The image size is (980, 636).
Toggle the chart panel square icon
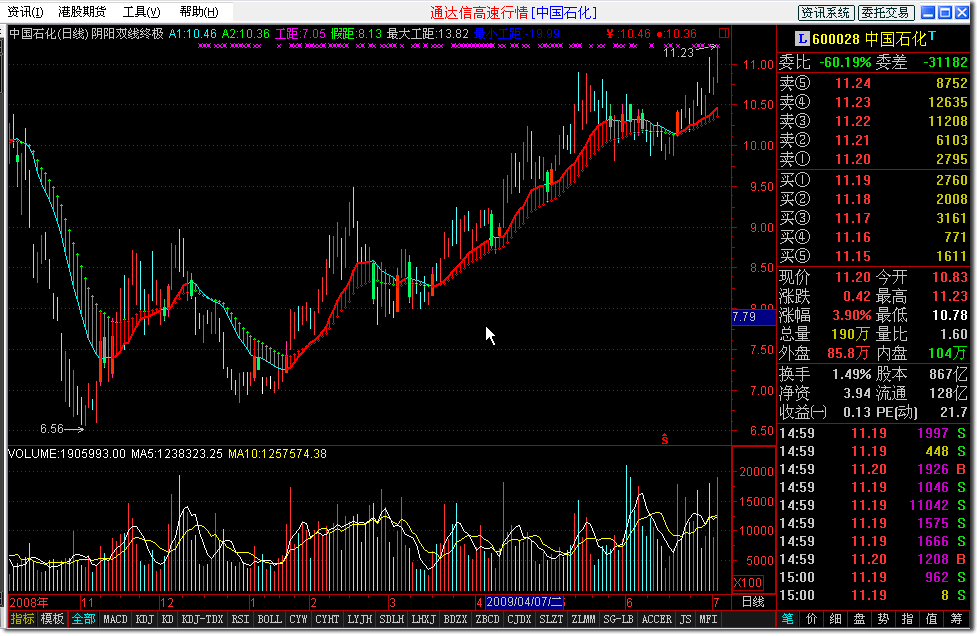[x=724, y=33]
